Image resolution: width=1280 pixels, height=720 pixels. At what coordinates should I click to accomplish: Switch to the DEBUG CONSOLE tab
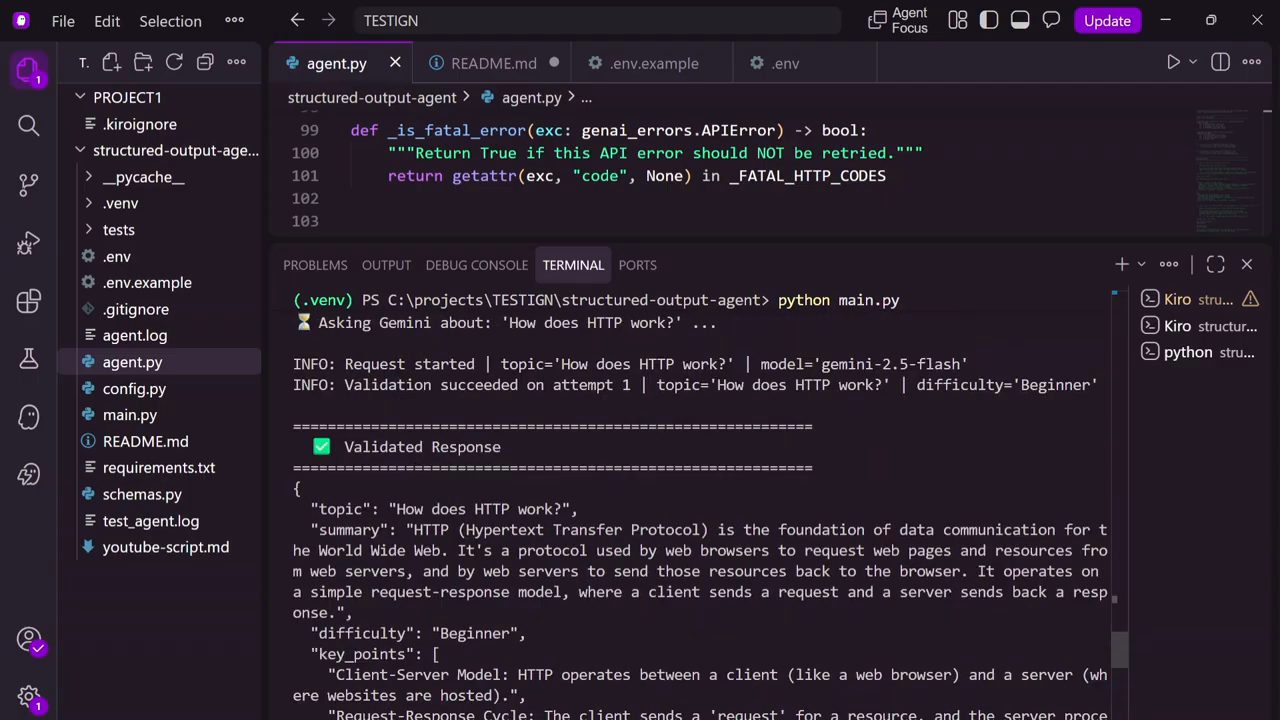tap(476, 265)
